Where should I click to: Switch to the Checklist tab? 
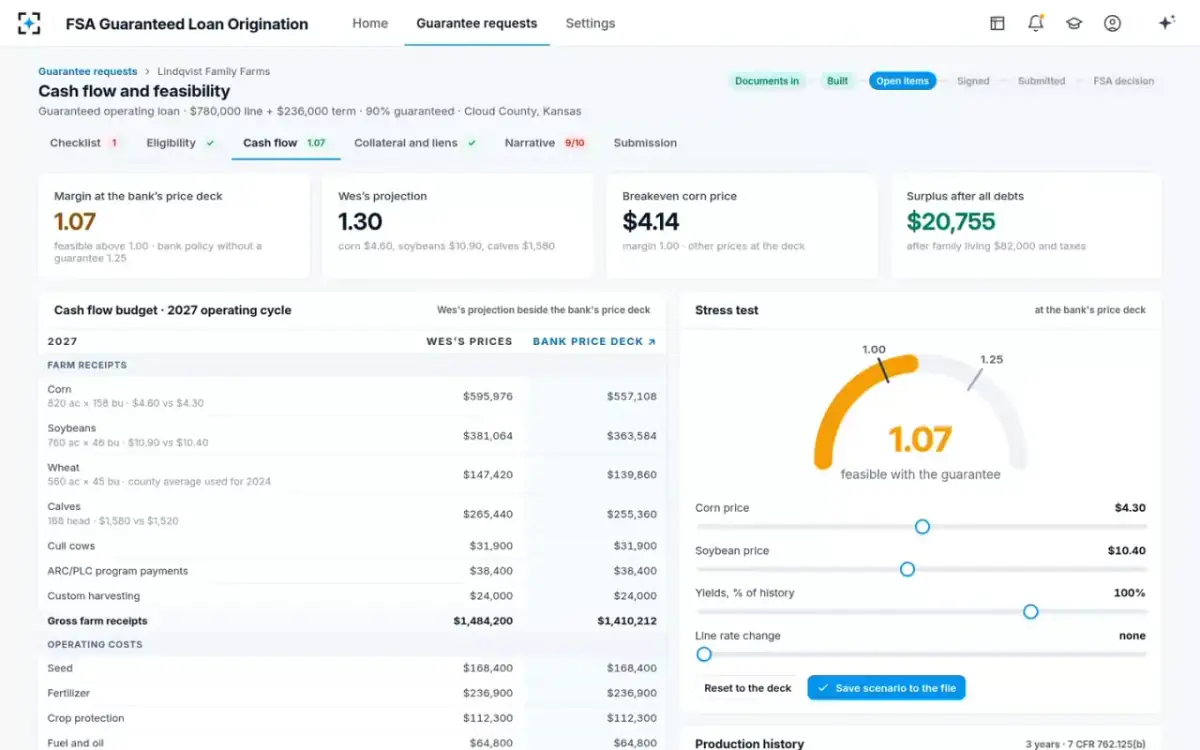click(x=85, y=143)
